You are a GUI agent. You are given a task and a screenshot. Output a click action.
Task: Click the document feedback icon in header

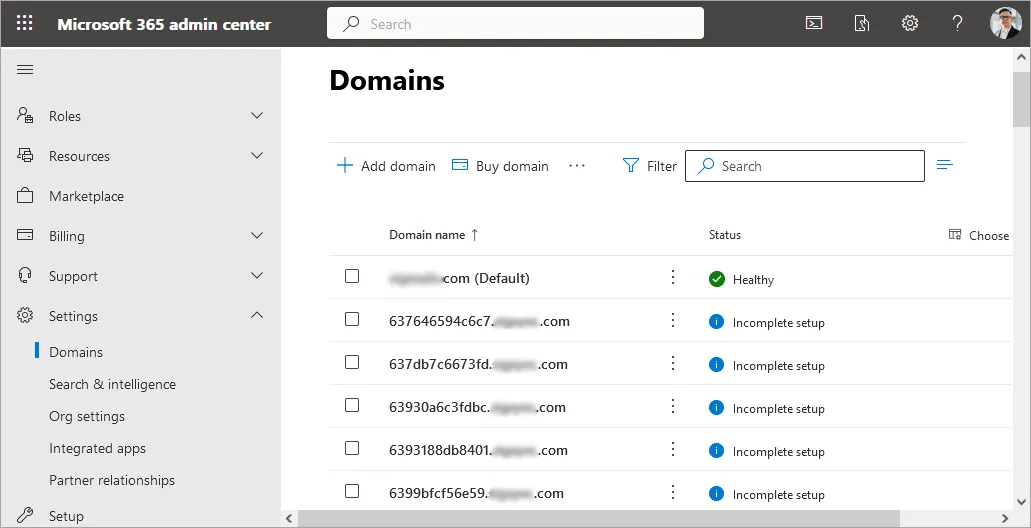tap(861, 24)
